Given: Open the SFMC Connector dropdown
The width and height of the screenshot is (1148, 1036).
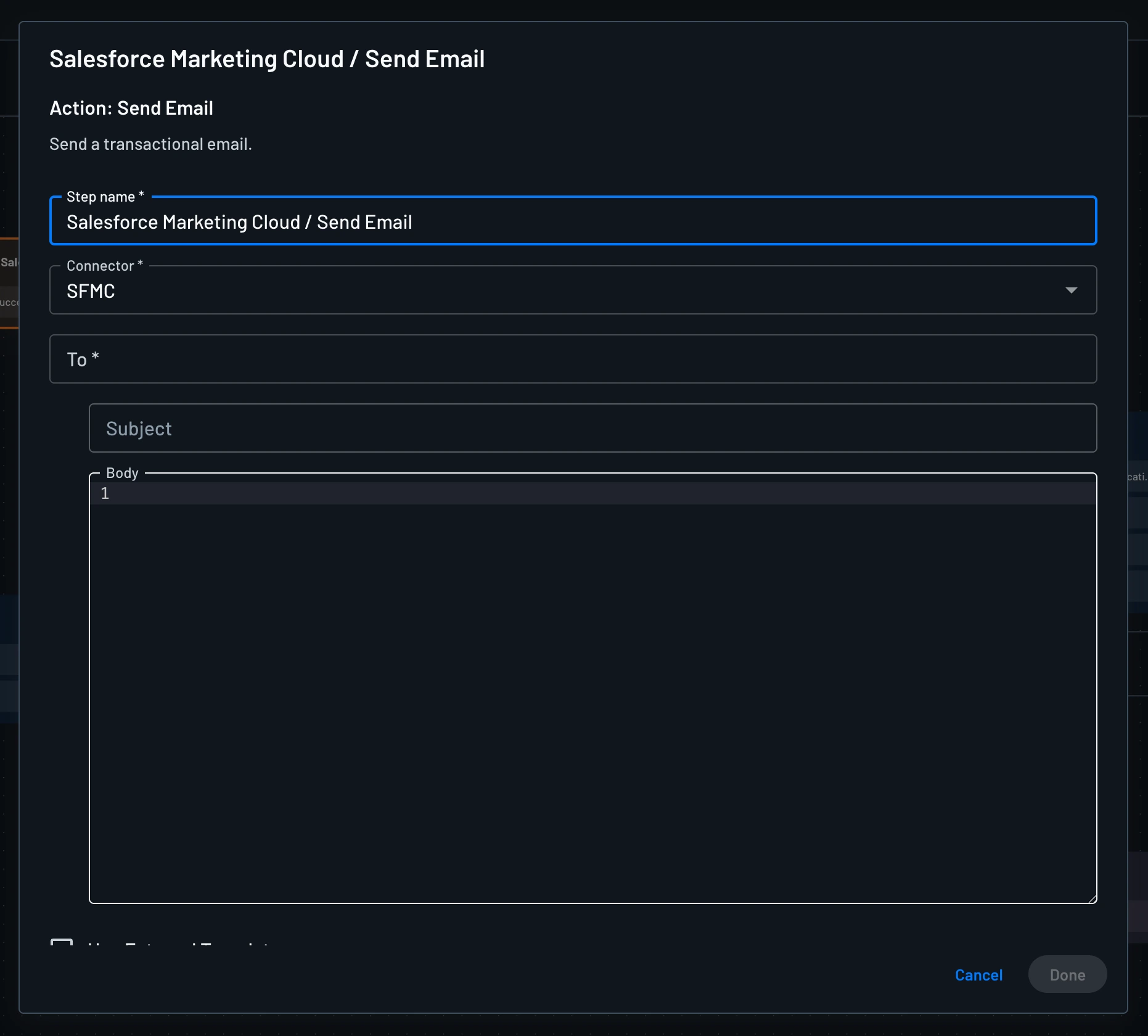Looking at the screenshot, I should click(573, 290).
